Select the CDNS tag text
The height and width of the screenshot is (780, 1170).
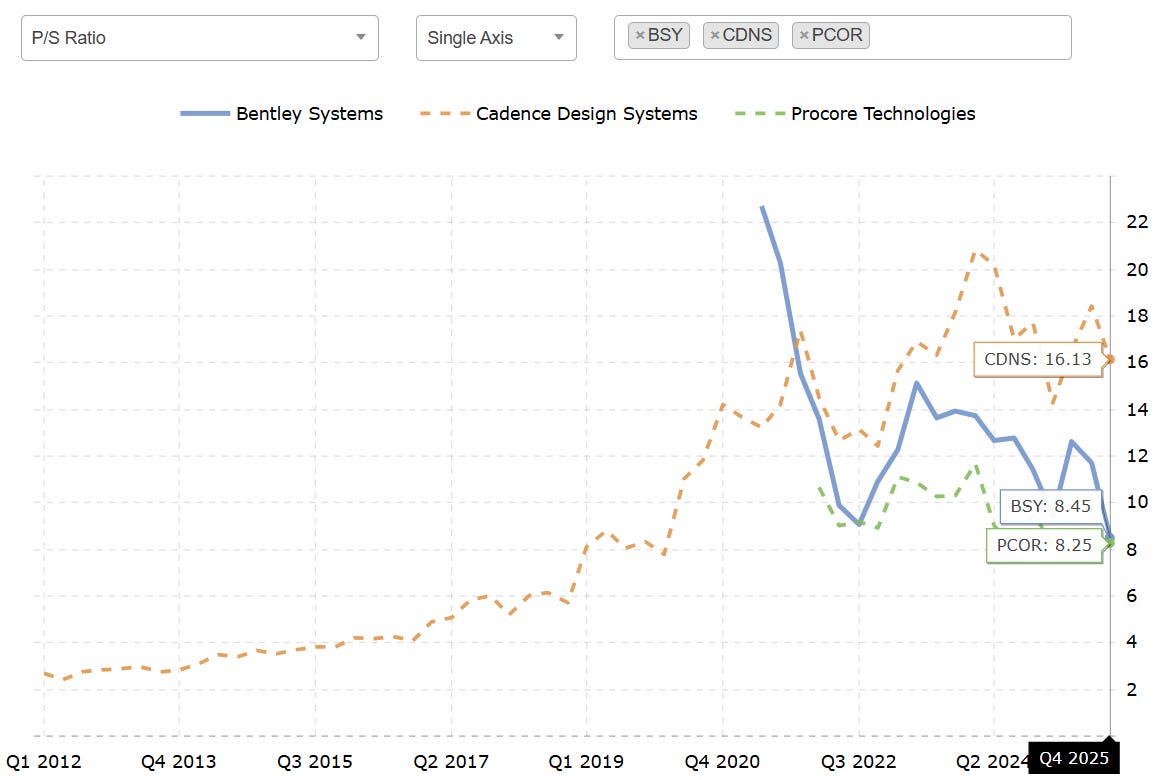[x=747, y=35]
